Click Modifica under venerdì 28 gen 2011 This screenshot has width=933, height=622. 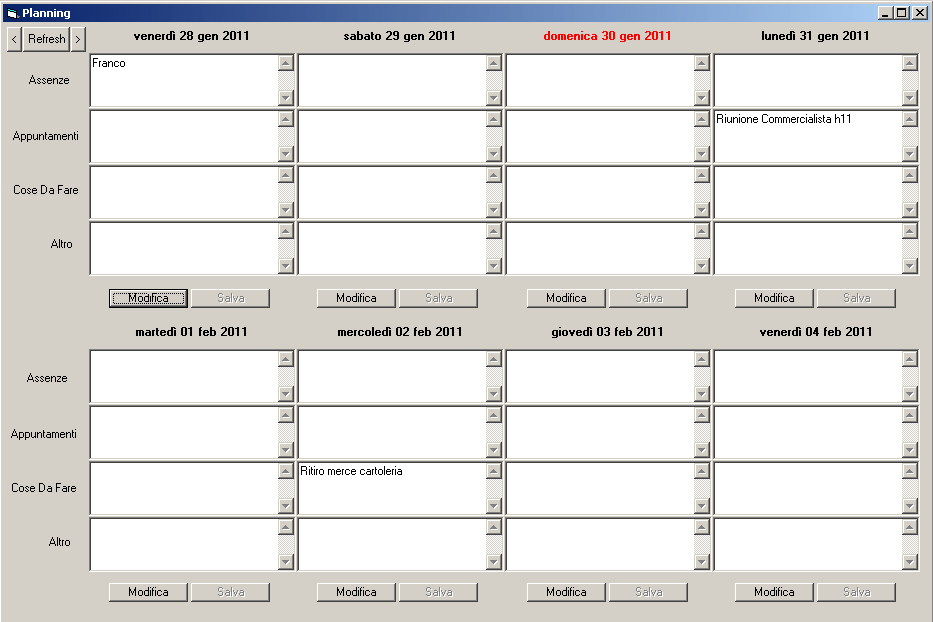click(x=148, y=298)
